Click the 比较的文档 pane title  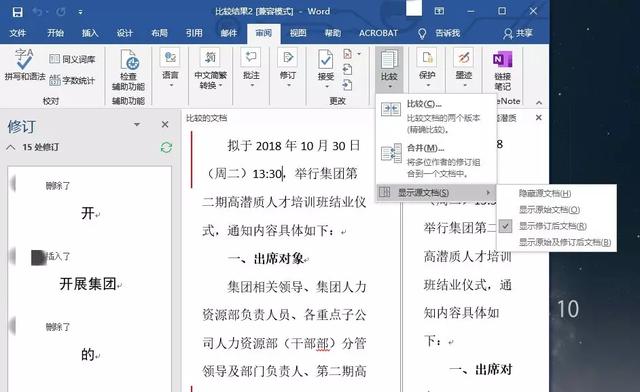207,118
